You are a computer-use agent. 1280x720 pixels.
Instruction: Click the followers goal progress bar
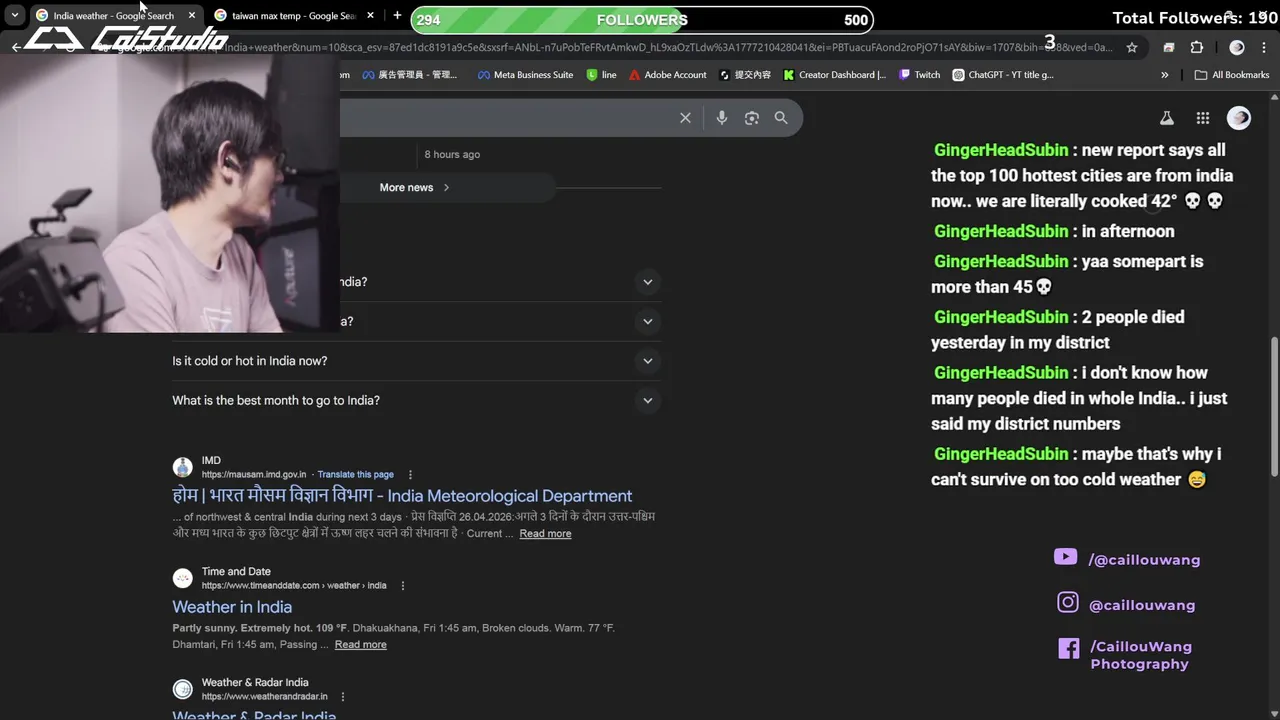(x=641, y=20)
